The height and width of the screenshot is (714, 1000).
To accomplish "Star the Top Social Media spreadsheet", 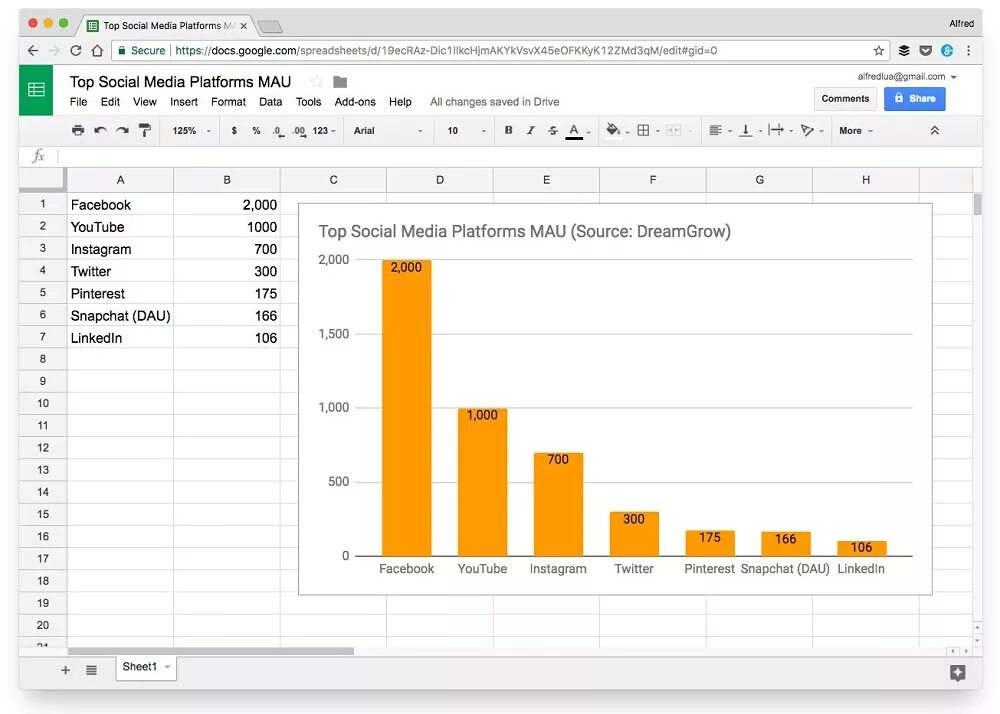I will [x=316, y=82].
